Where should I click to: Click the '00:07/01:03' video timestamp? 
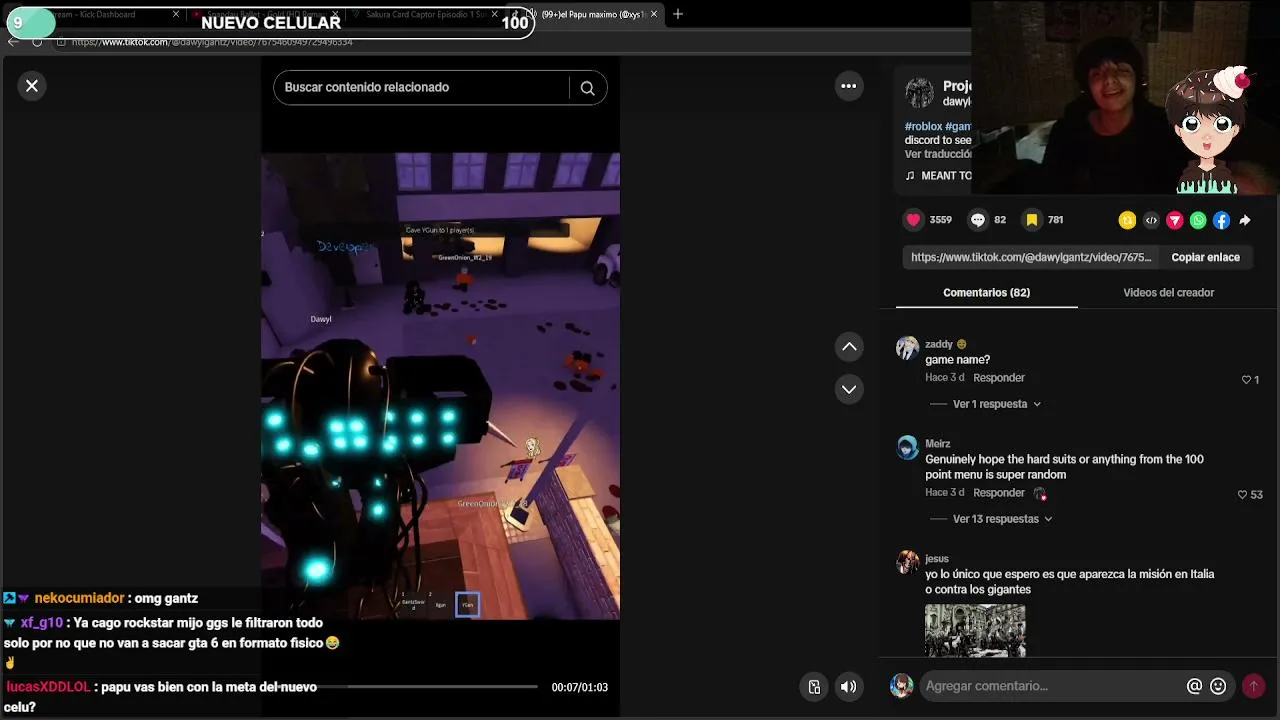click(580, 687)
